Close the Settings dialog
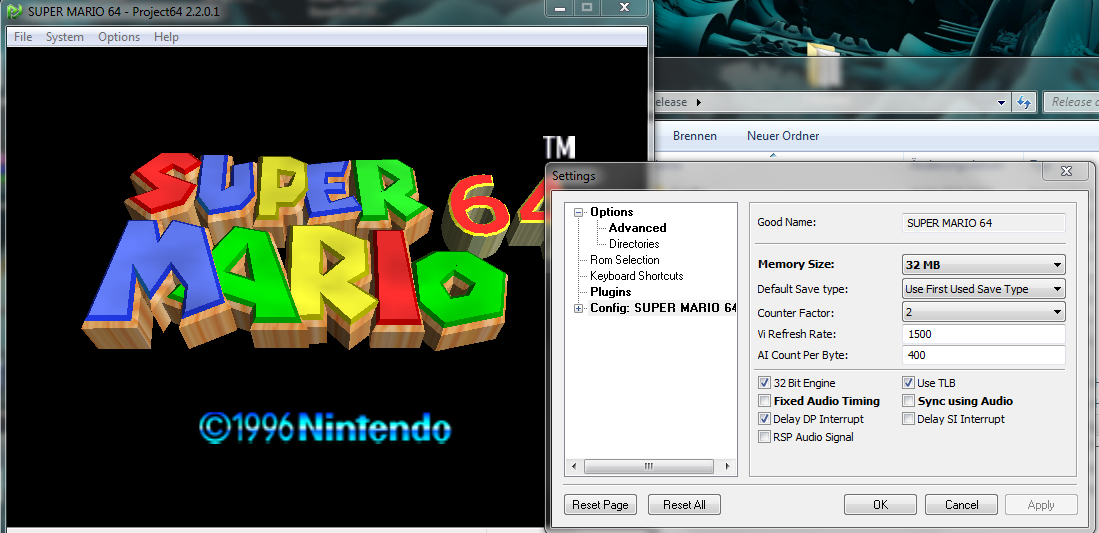1099x533 pixels. tap(1066, 171)
